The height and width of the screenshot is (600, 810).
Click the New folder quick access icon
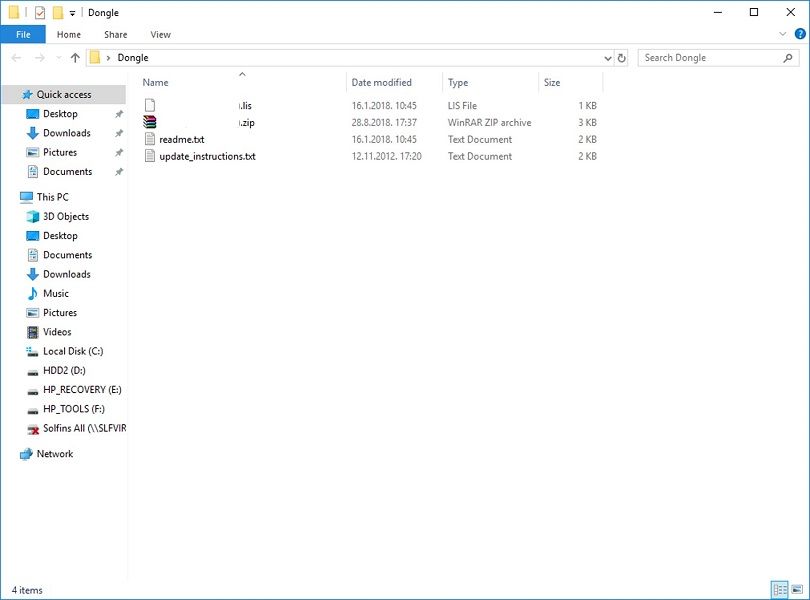(58, 13)
